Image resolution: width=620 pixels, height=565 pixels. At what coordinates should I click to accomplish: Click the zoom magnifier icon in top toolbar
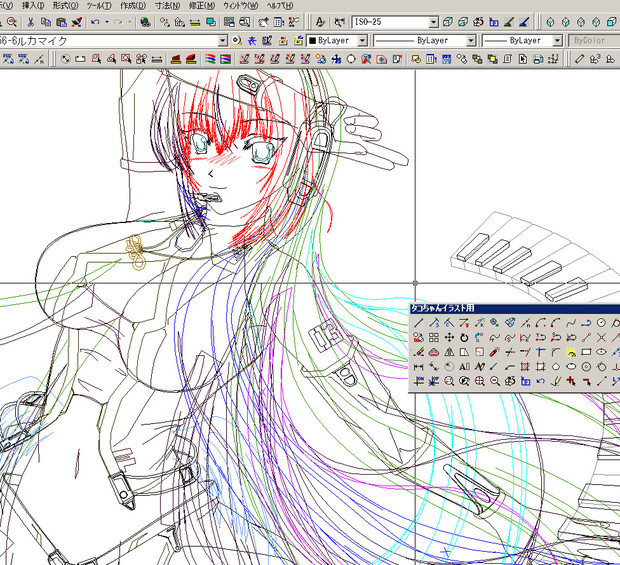12,22
